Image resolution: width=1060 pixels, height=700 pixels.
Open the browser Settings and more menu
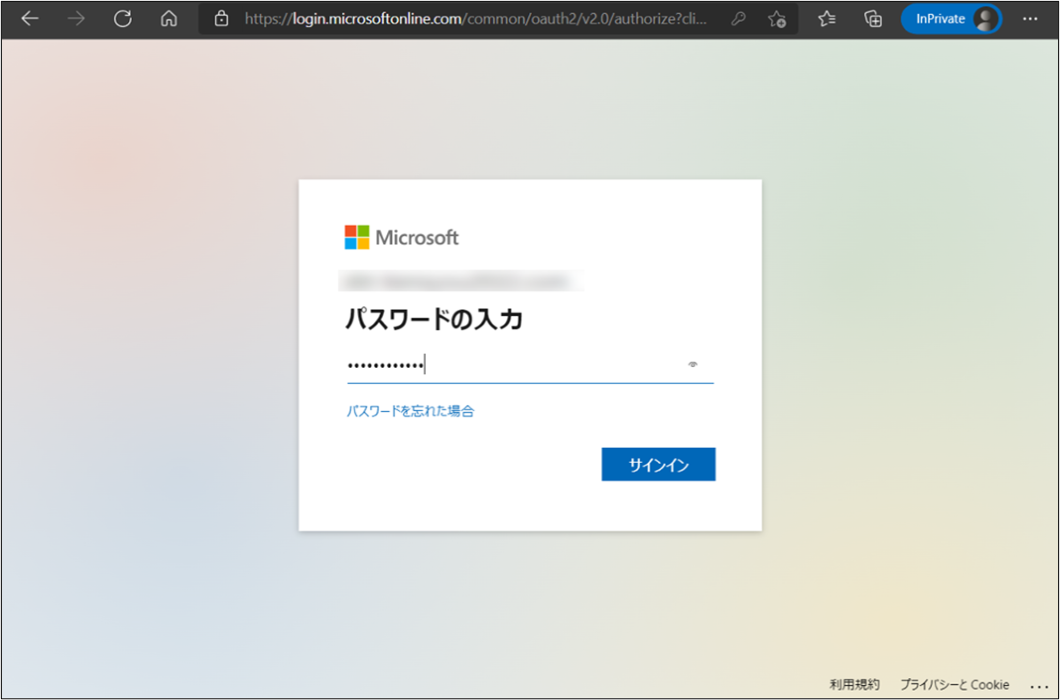click(x=1030, y=19)
